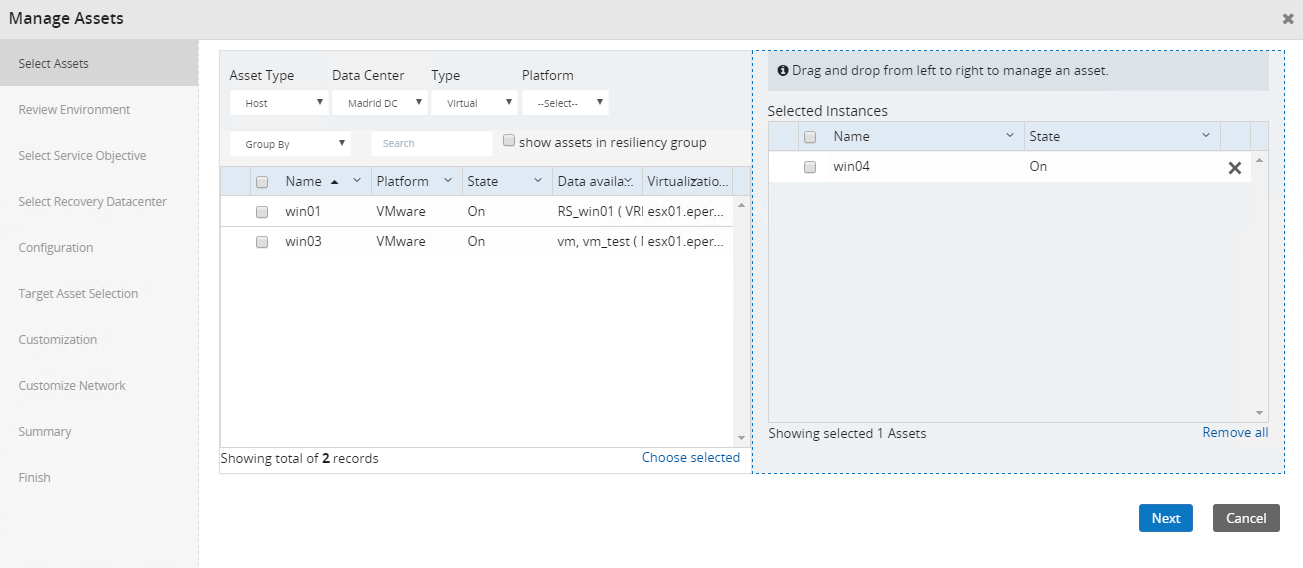
Task: Open State column menu in left table
Action: [538, 181]
